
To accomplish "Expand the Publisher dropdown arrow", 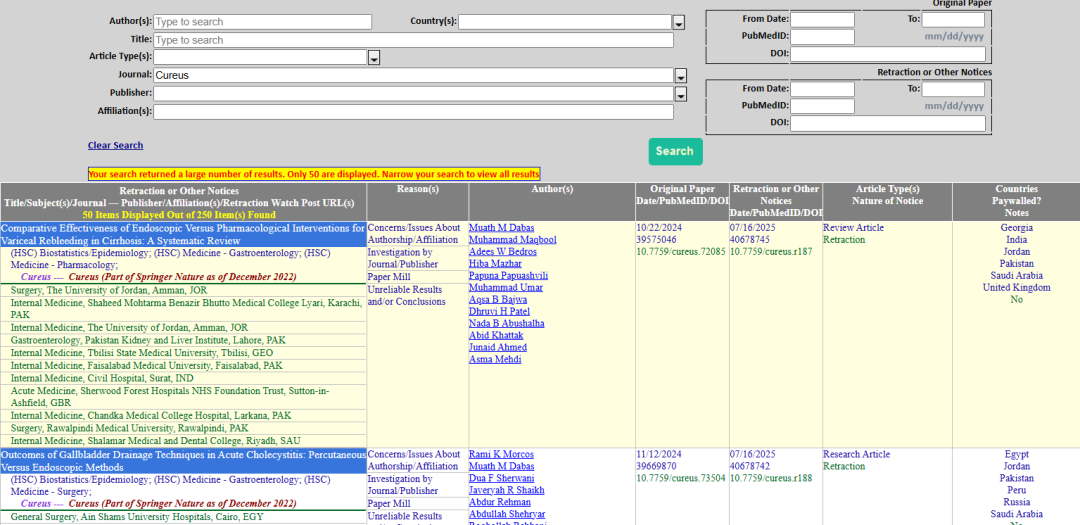I will point(680,94).
